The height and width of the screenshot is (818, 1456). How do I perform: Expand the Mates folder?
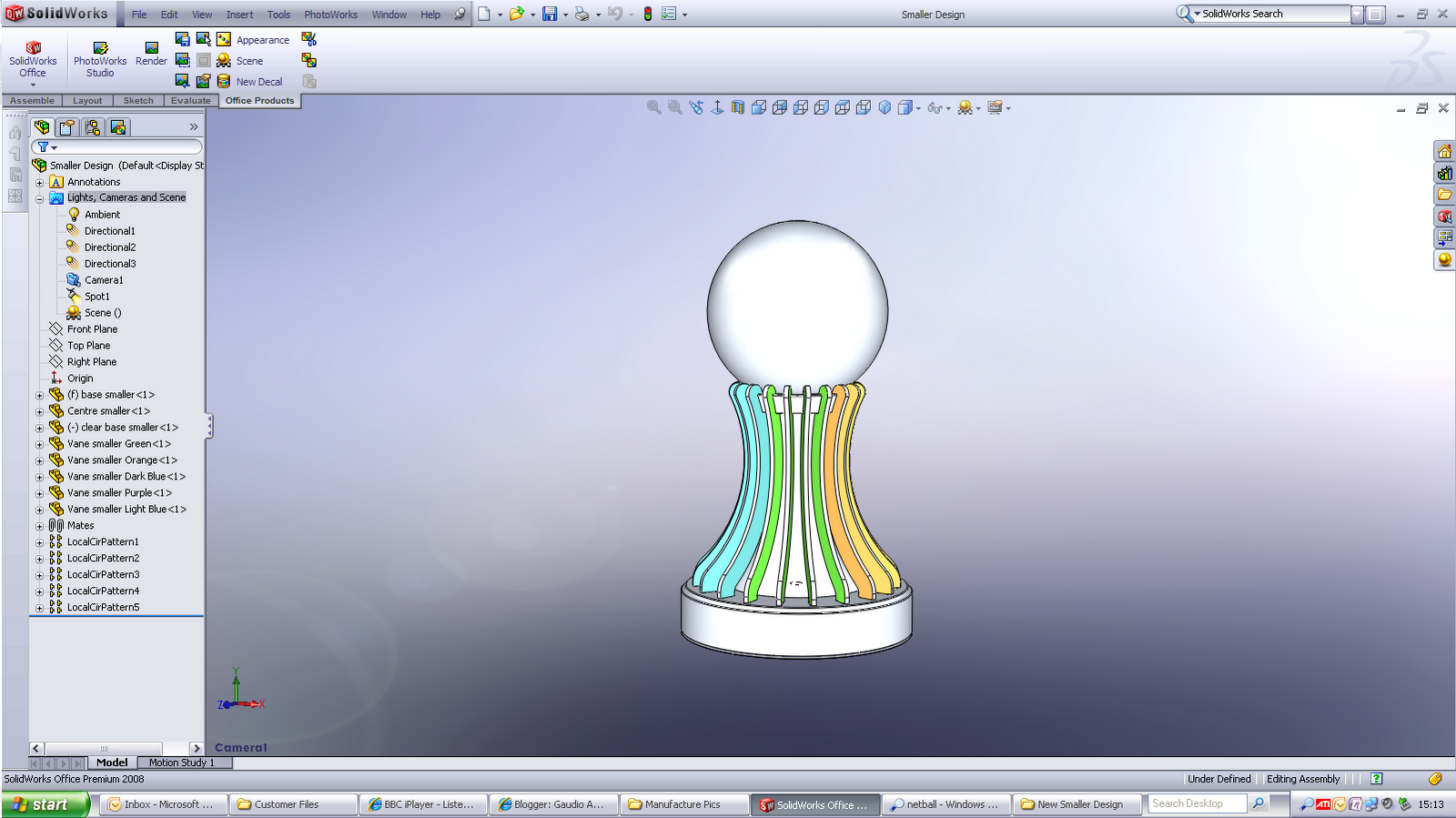[39, 527]
